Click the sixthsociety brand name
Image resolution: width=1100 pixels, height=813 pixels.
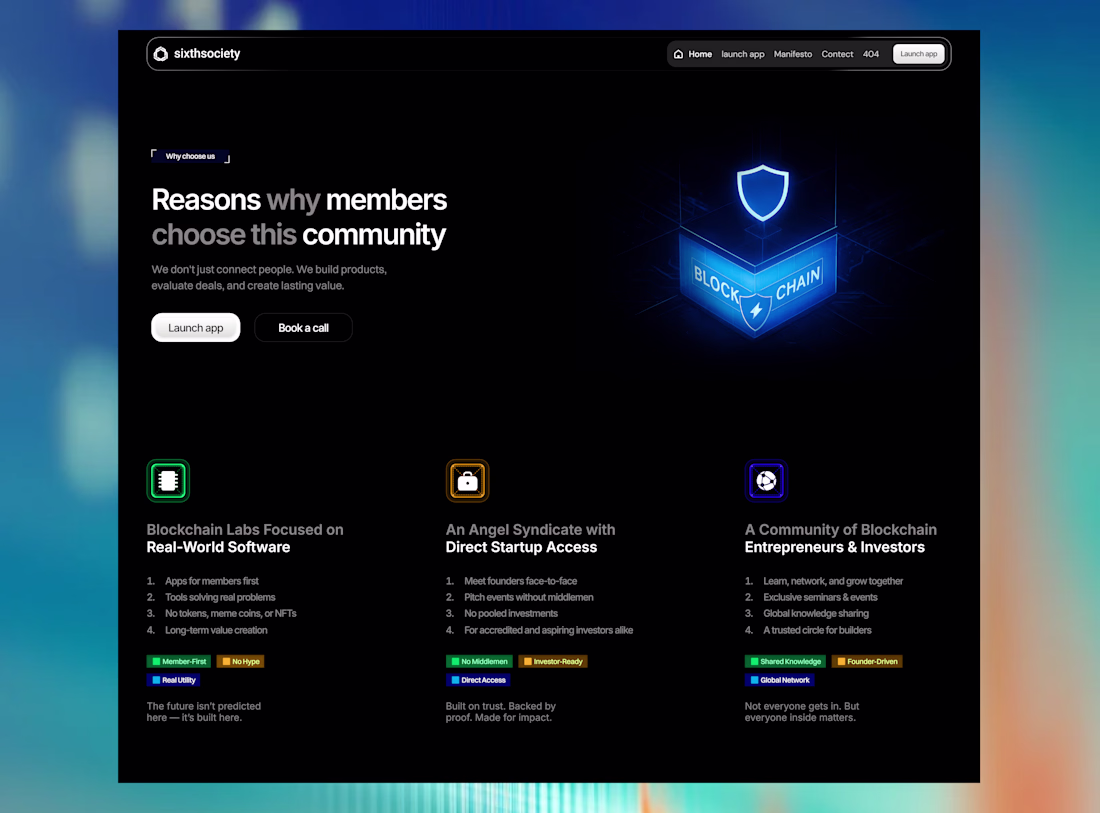pyautogui.click(x=207, y=53)
